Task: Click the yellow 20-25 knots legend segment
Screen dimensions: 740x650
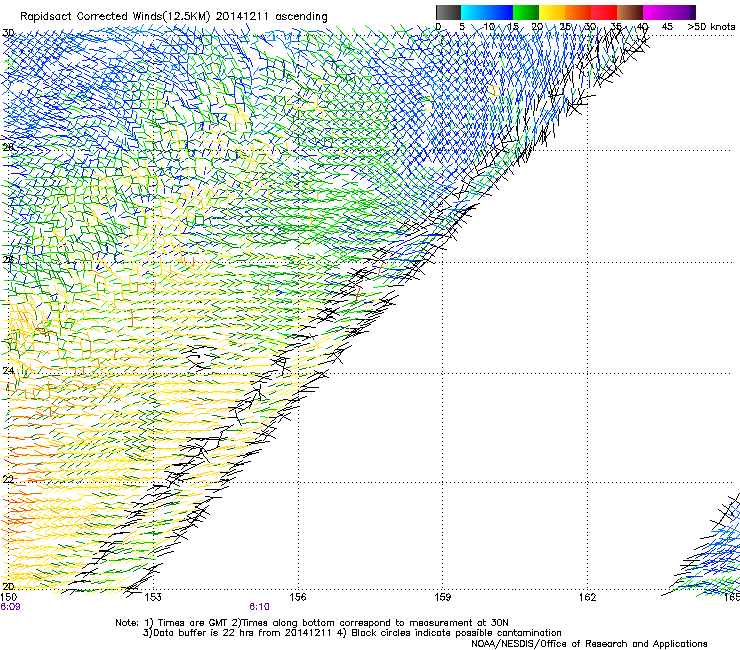Action: pos(552,12)
